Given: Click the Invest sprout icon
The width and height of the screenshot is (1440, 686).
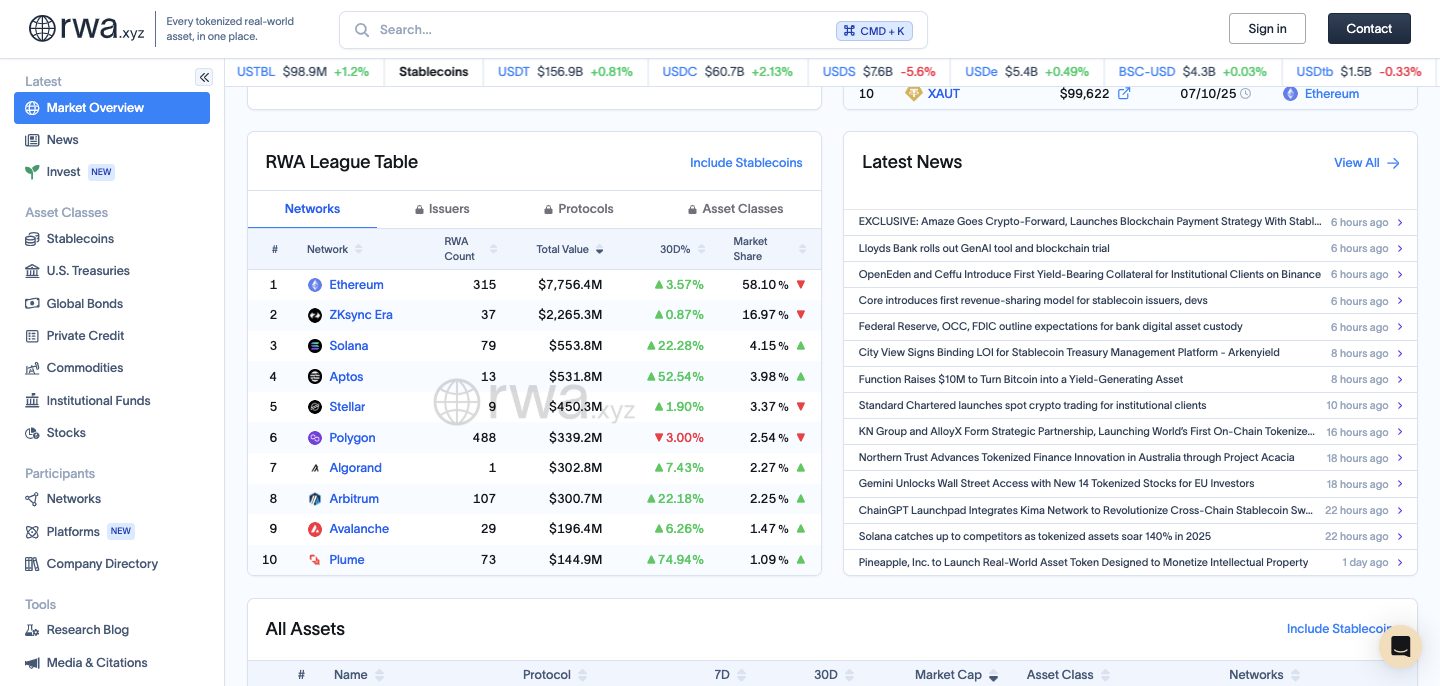Looking at the screenshot, I should click(32, 172).
